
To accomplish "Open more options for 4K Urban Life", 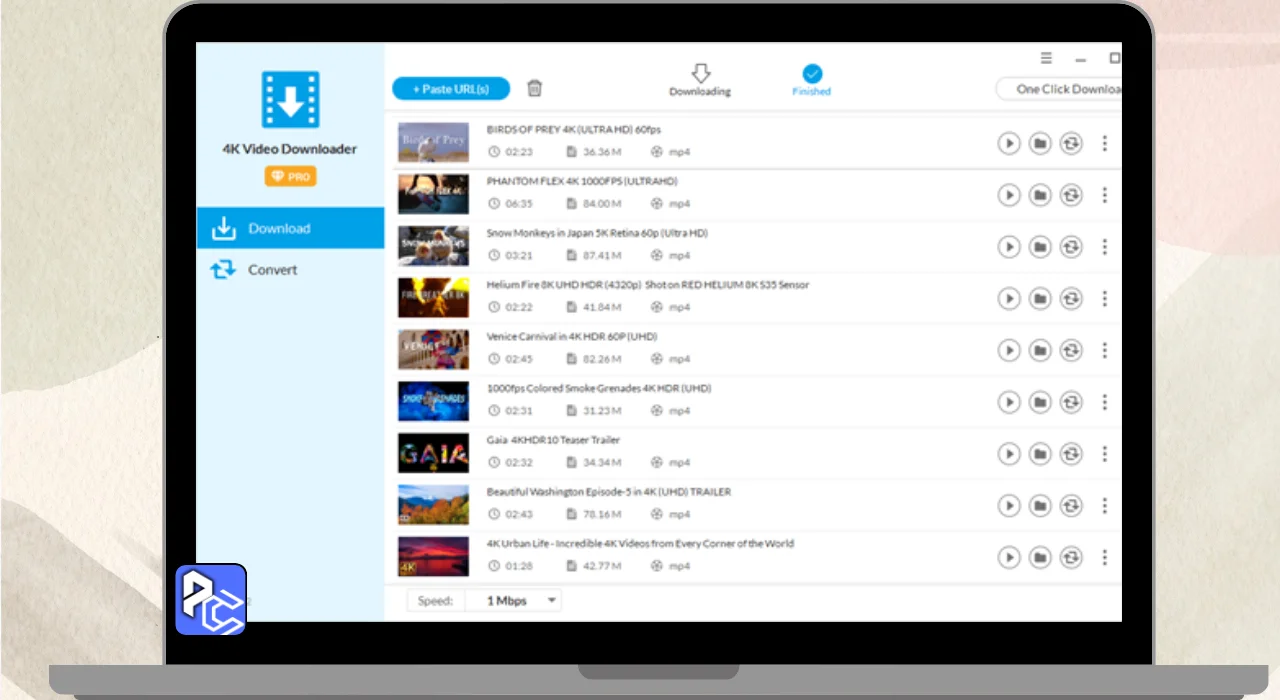I will coord(1104,557).
